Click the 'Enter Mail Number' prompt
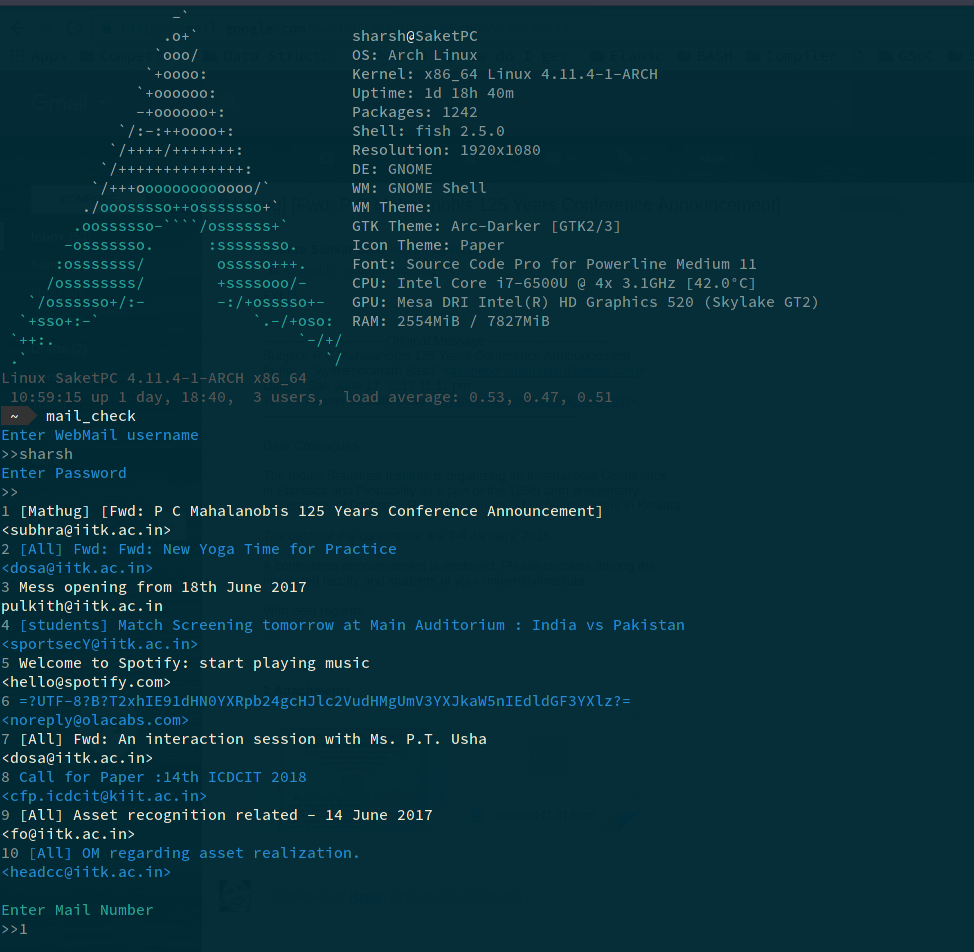Viewport: 974px width, 952px height. [x=77, y=910]
